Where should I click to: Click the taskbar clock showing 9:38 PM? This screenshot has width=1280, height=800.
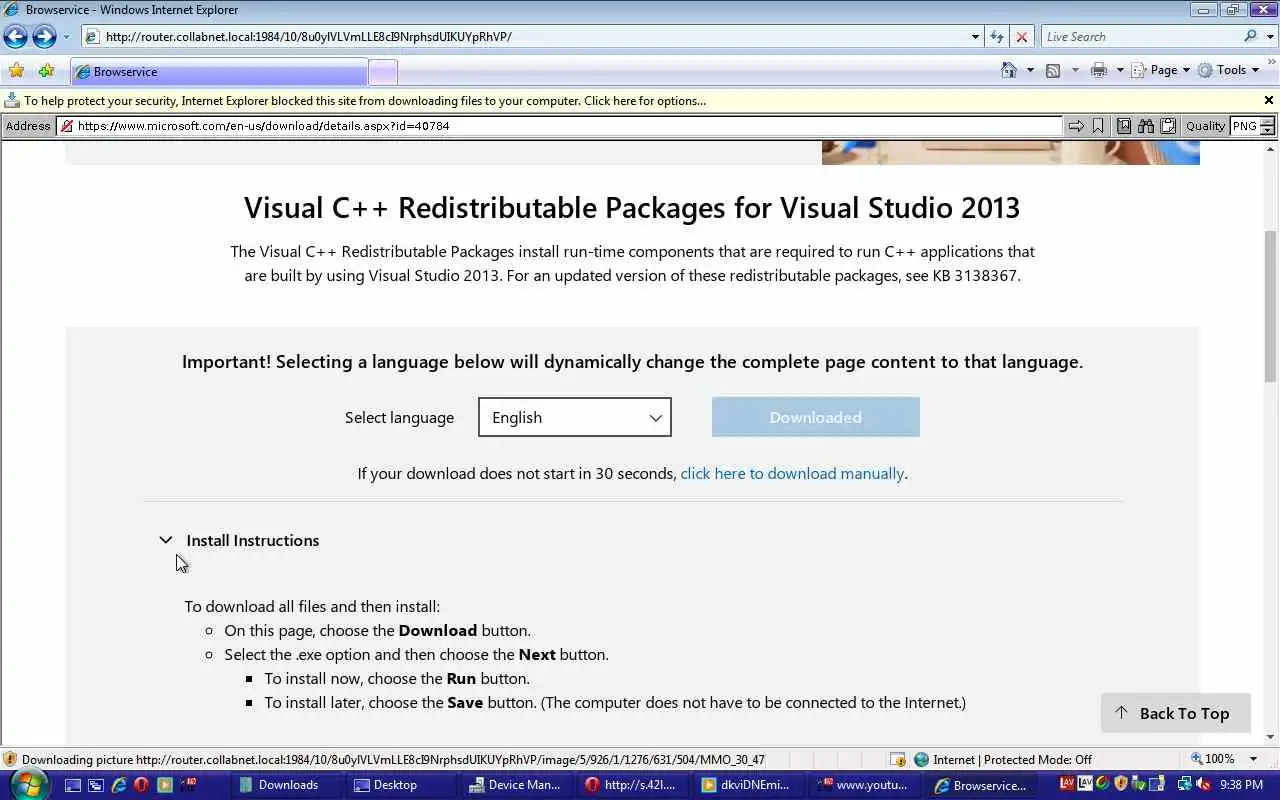(x=1241, y=785)
